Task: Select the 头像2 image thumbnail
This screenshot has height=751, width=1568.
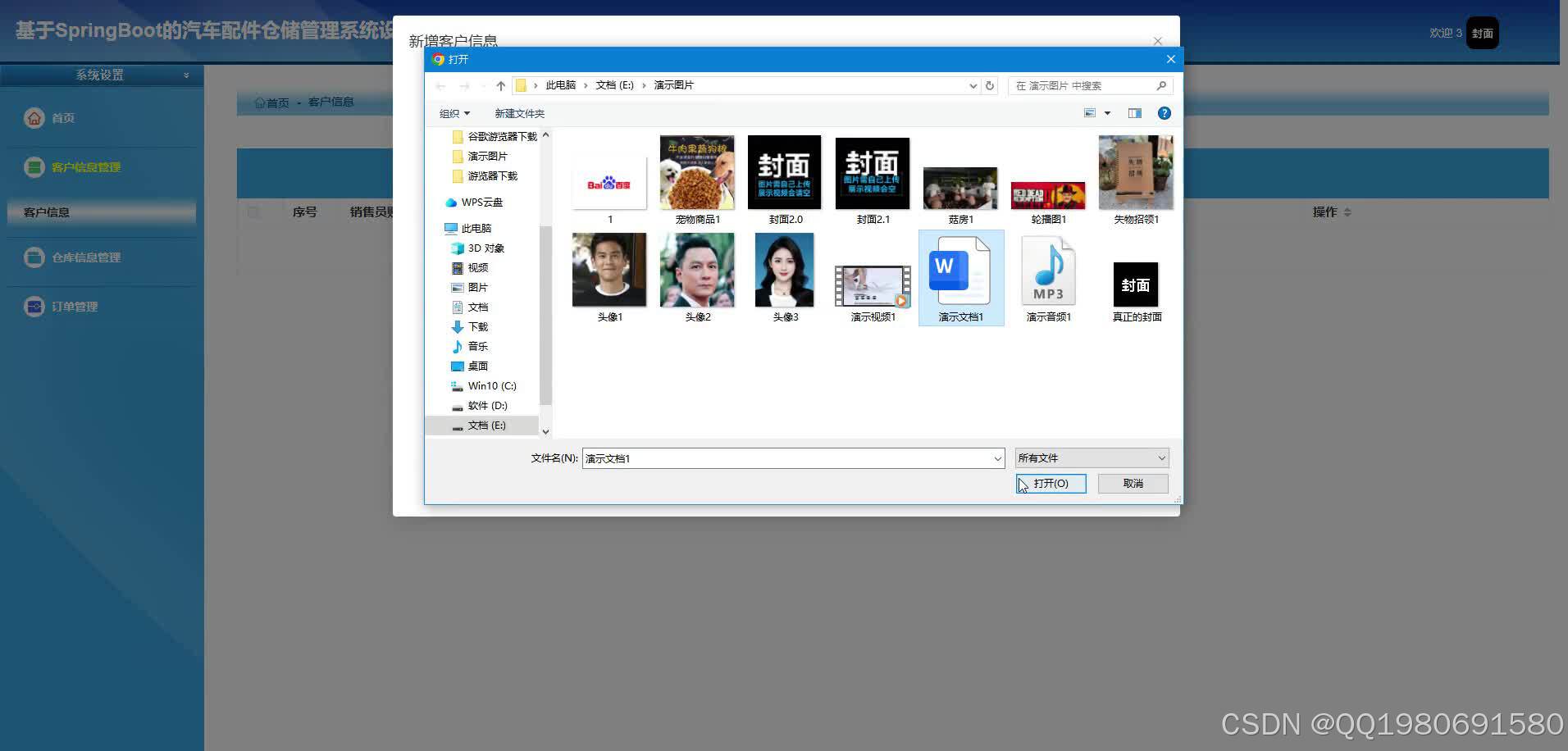Action: click(x=696, y=270)
